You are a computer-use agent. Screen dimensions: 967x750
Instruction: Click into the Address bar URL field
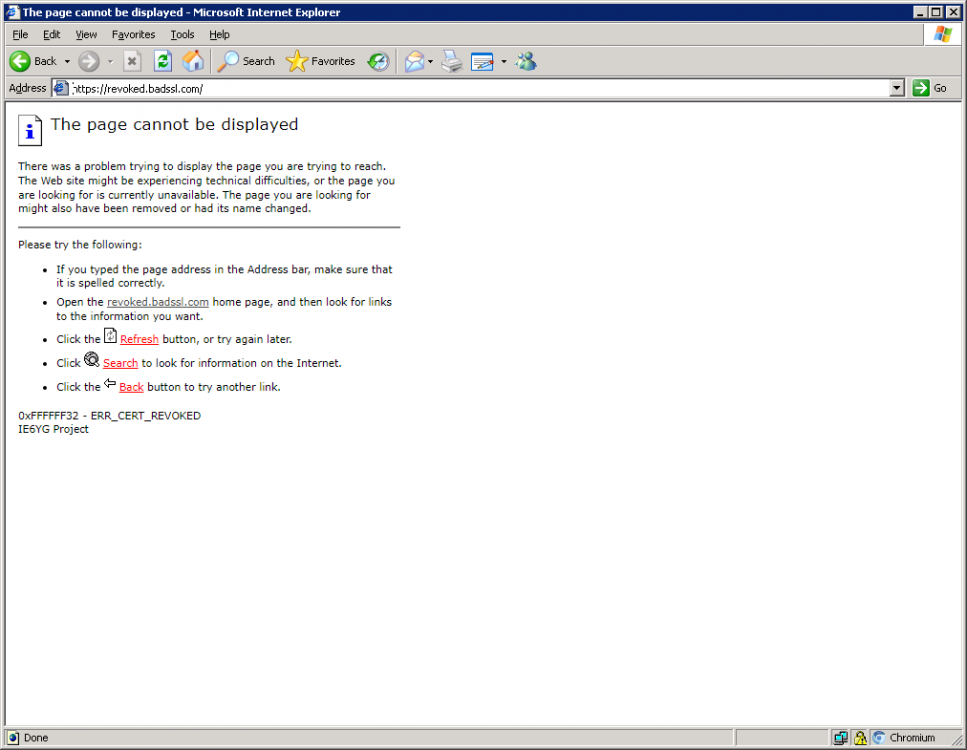click(x=480, y=88)
